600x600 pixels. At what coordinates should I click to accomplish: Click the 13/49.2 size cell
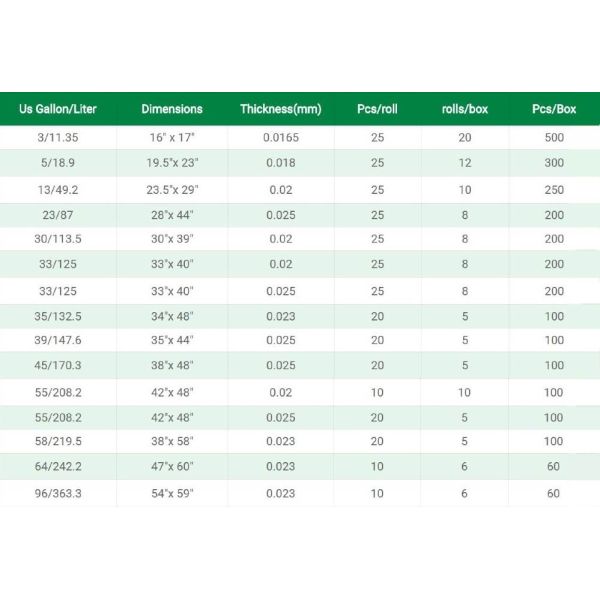58,189
